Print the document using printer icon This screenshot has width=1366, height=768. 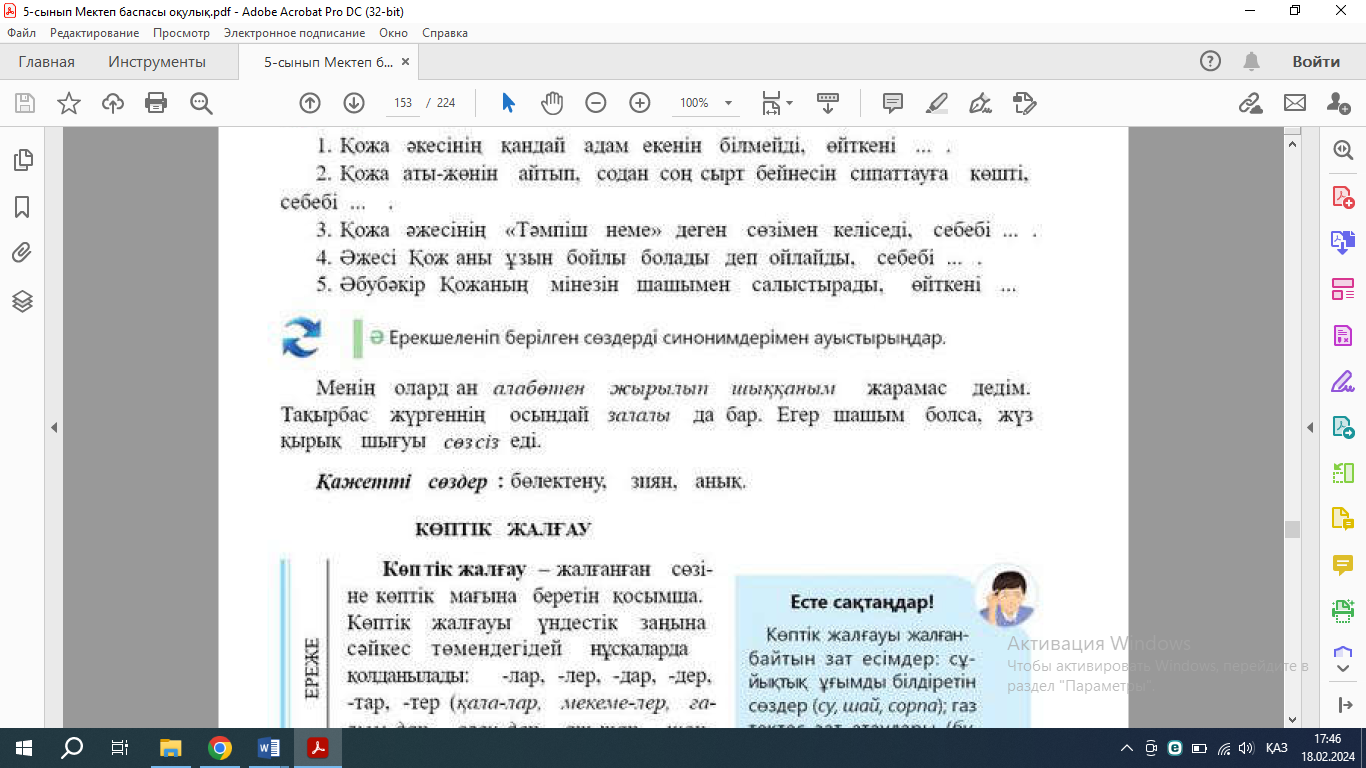pos(156,103)
